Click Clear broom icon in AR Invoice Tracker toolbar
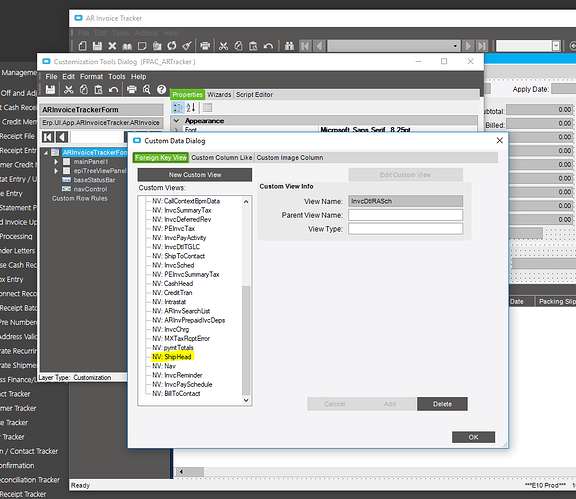This screenshot has width=576, height=499. [x=187, y=46]
